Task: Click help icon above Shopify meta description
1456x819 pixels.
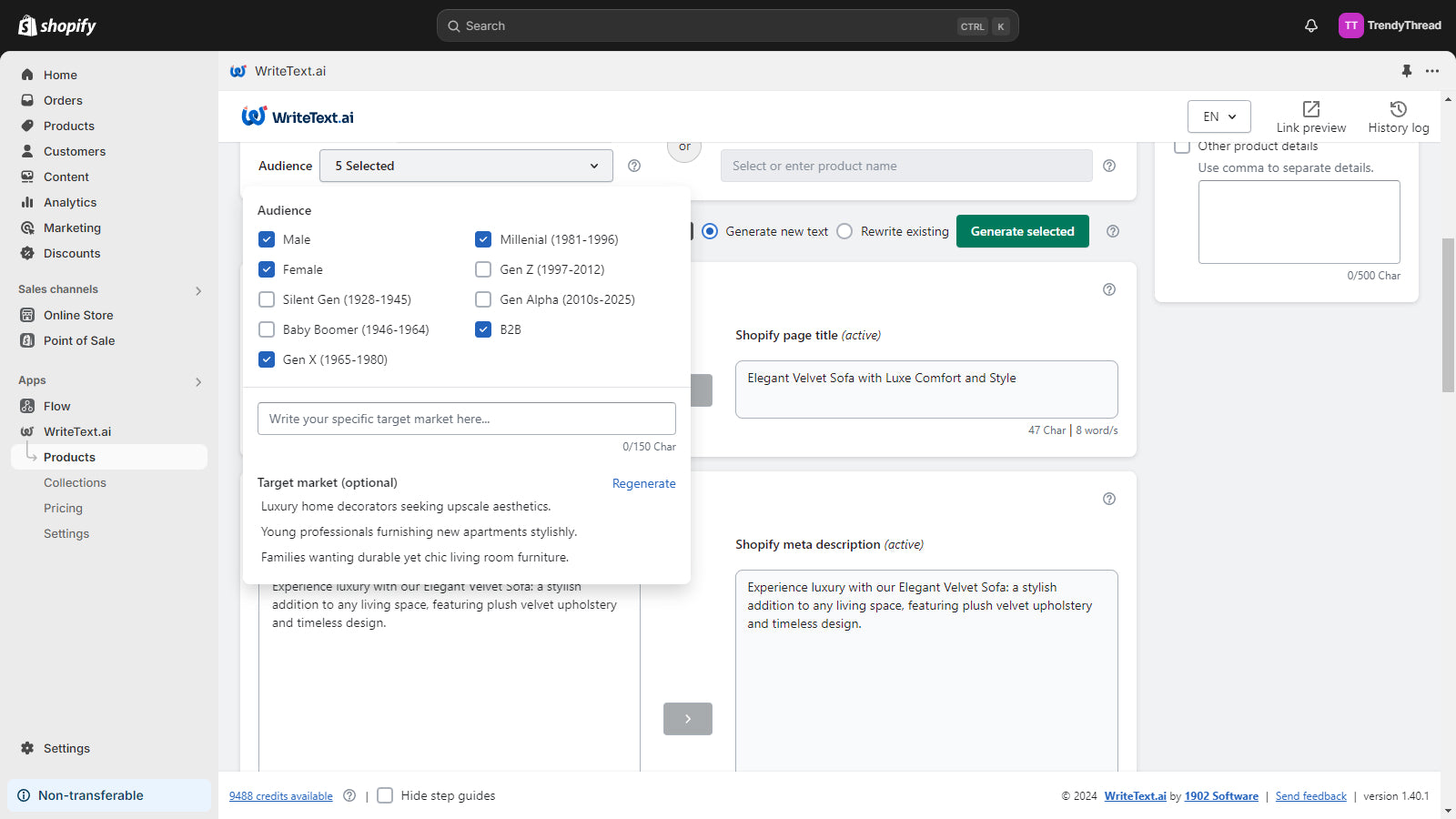Action: point(1109,499)
